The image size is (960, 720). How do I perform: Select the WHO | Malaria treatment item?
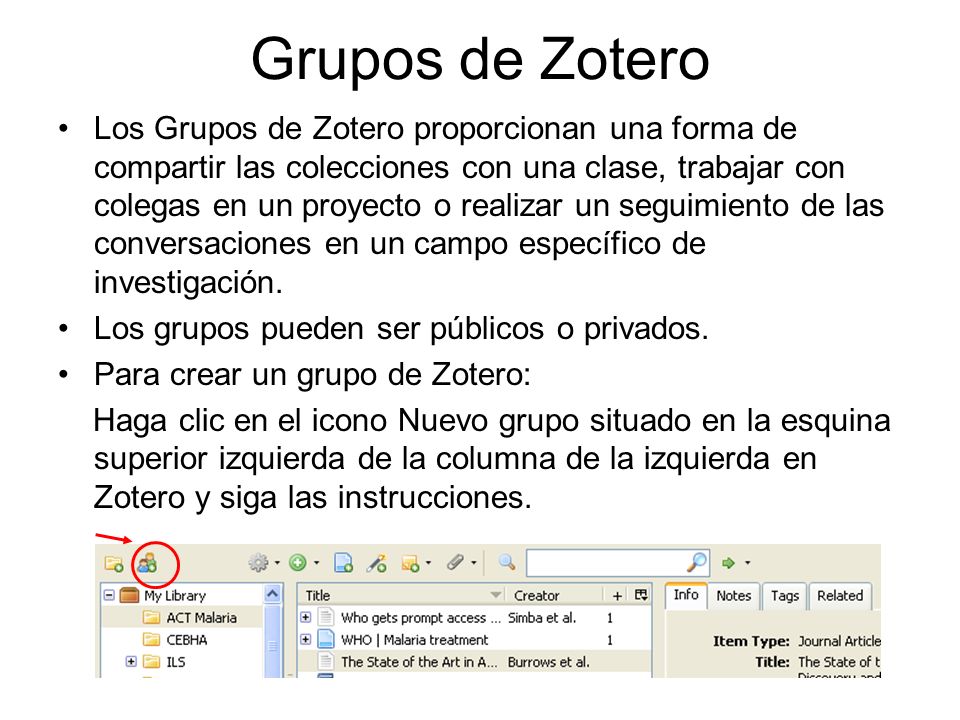pos(474,639)
